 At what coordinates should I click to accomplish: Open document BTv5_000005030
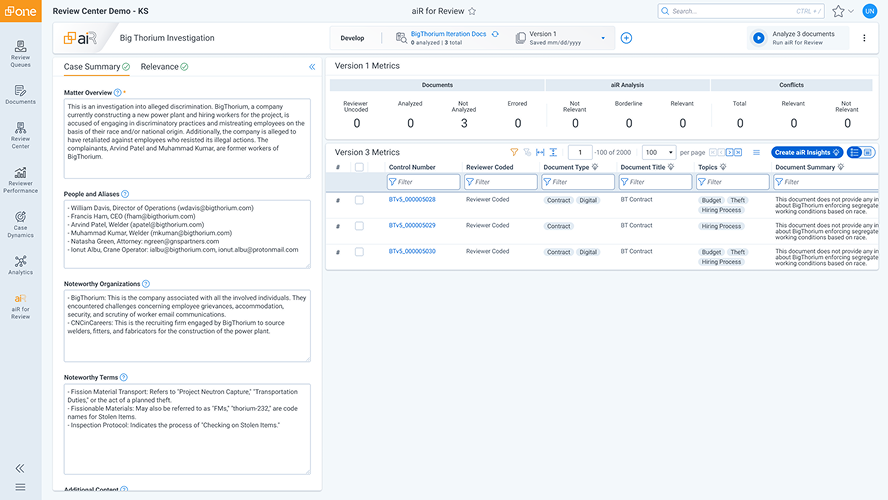point(412,251)
